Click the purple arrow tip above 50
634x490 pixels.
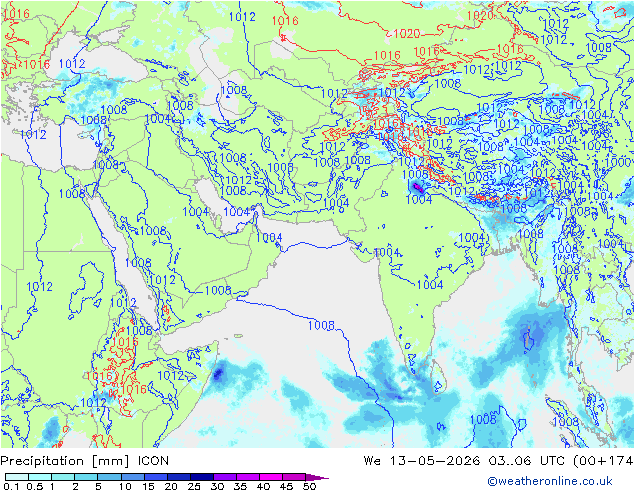tap(317, 477)
